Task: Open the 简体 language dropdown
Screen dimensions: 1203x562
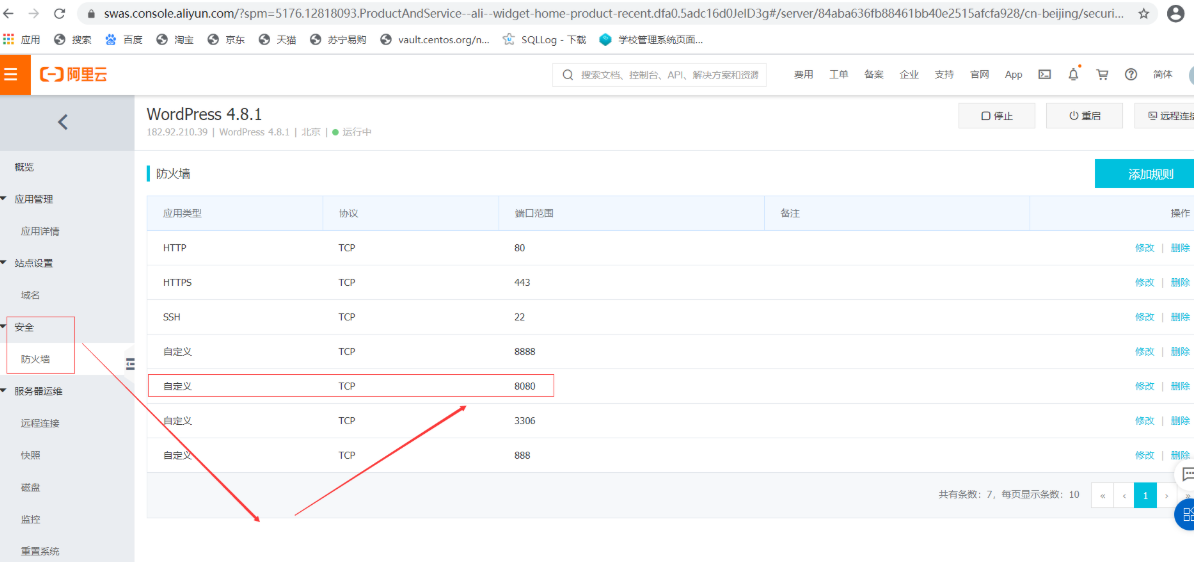Action: (x=1163, y=74)
